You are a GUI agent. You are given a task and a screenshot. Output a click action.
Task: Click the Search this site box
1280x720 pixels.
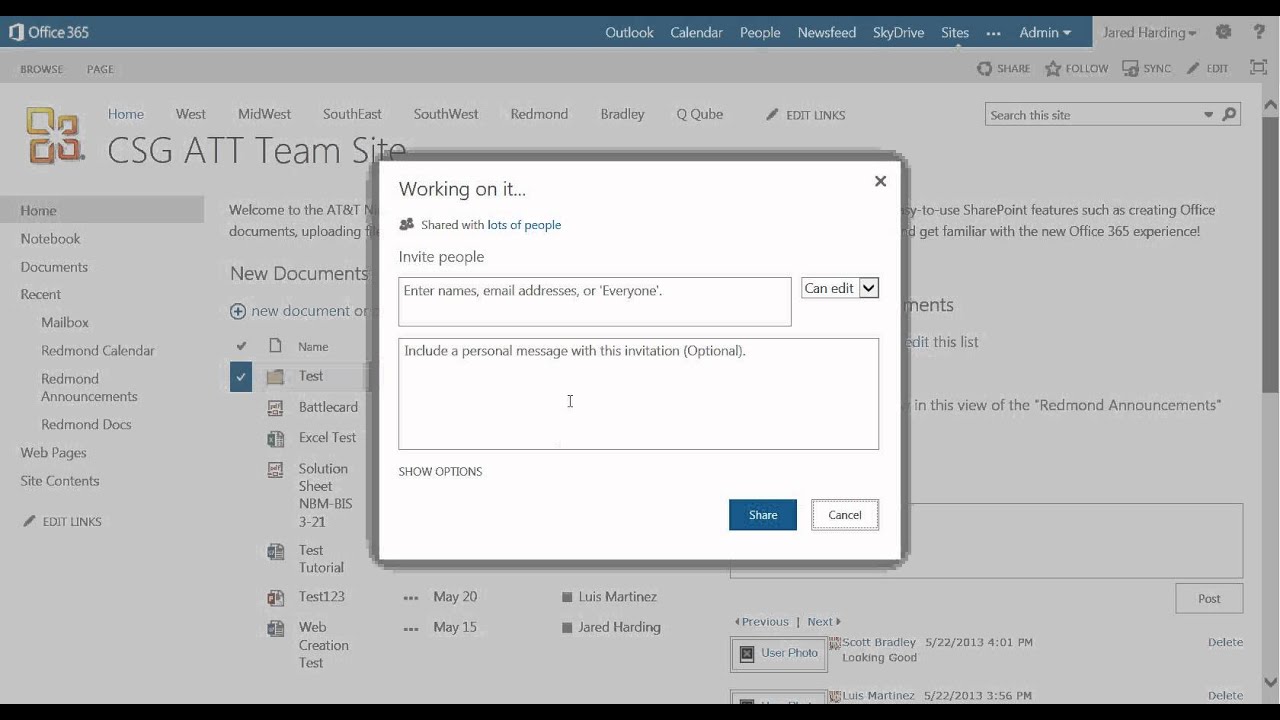pos(1096,115)
